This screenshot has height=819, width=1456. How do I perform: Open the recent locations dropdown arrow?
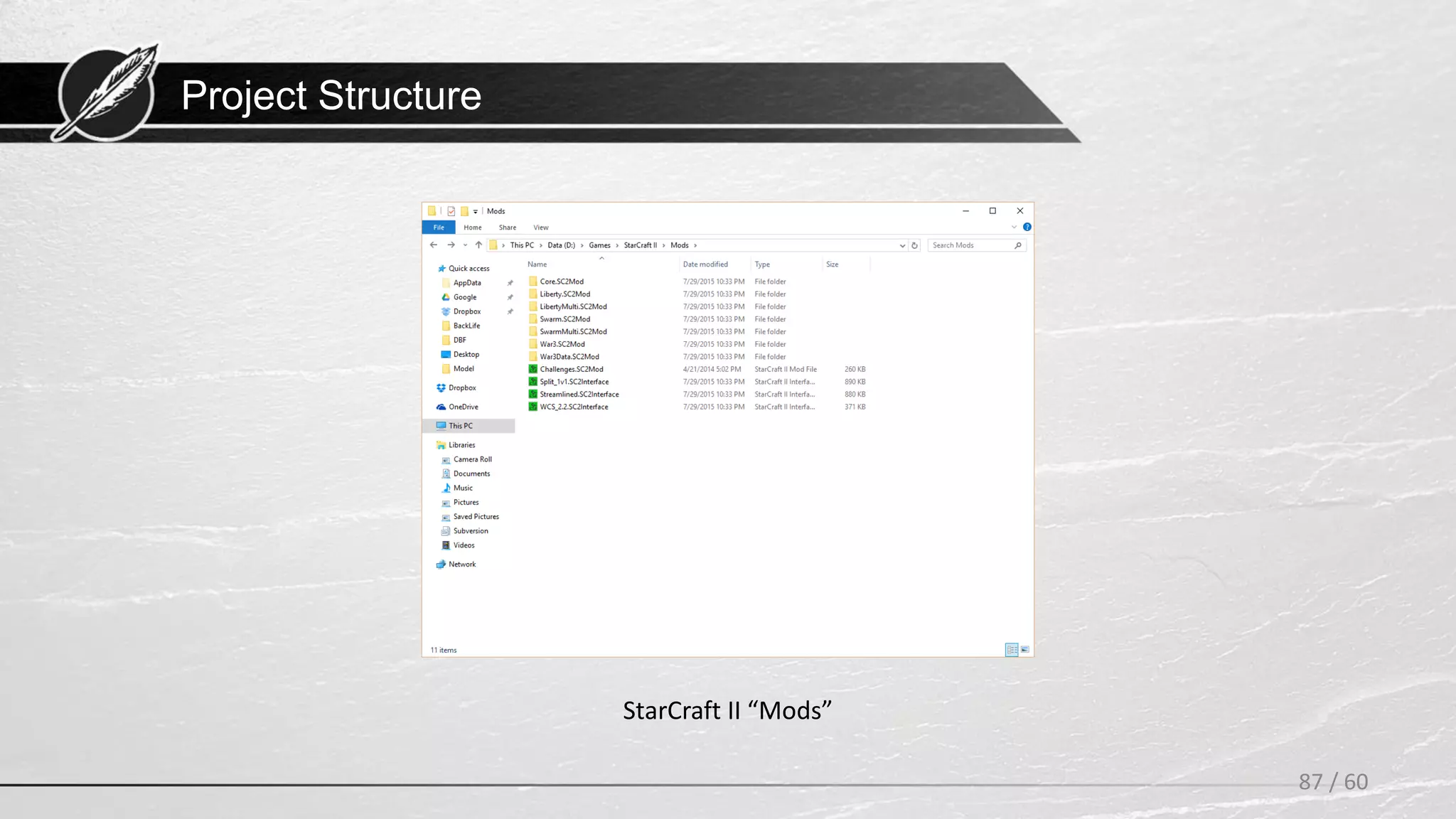(x=465, y=245)
